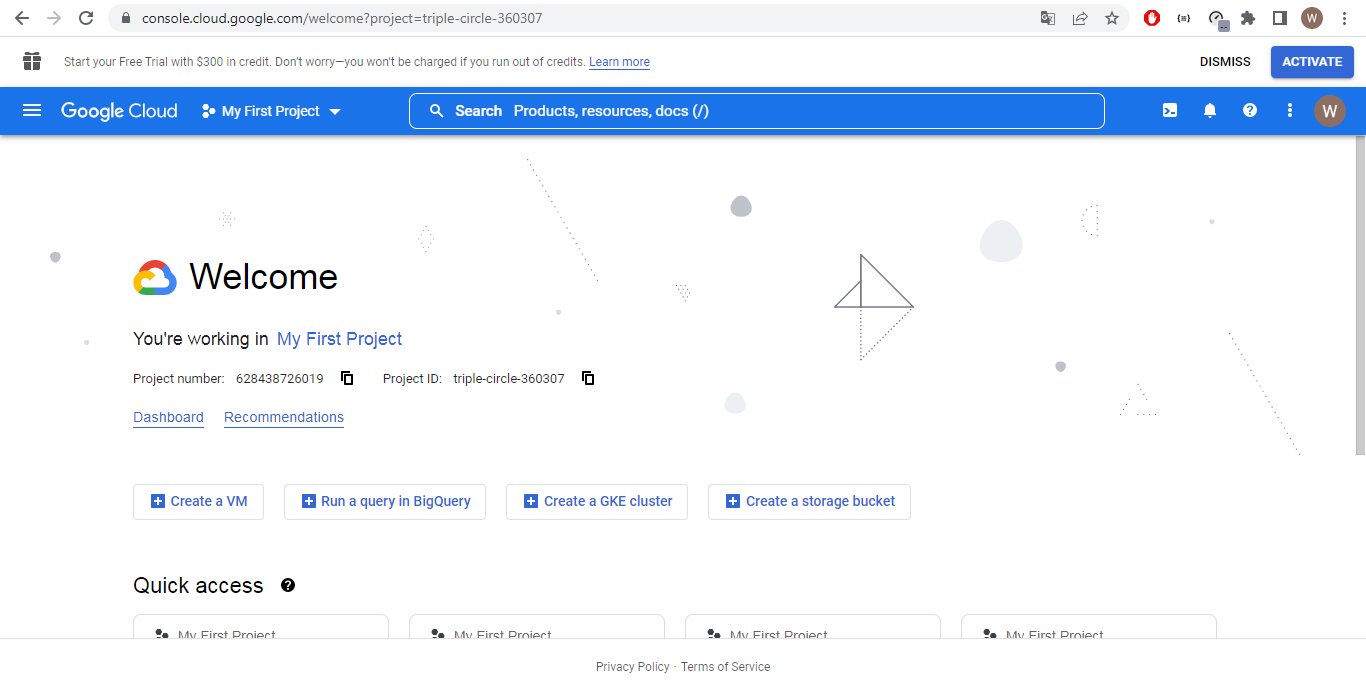Open the Google account avatar in the Cloud header
The width and height of the screenshot is (1366, 694).
(x=1330, y=111)
